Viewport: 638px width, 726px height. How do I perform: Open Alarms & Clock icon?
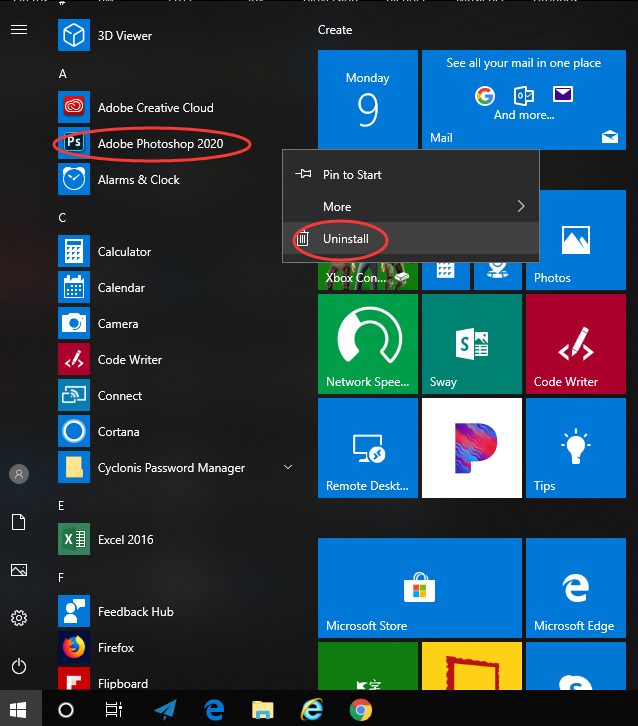pyautogui.click(x=74, y=179)
